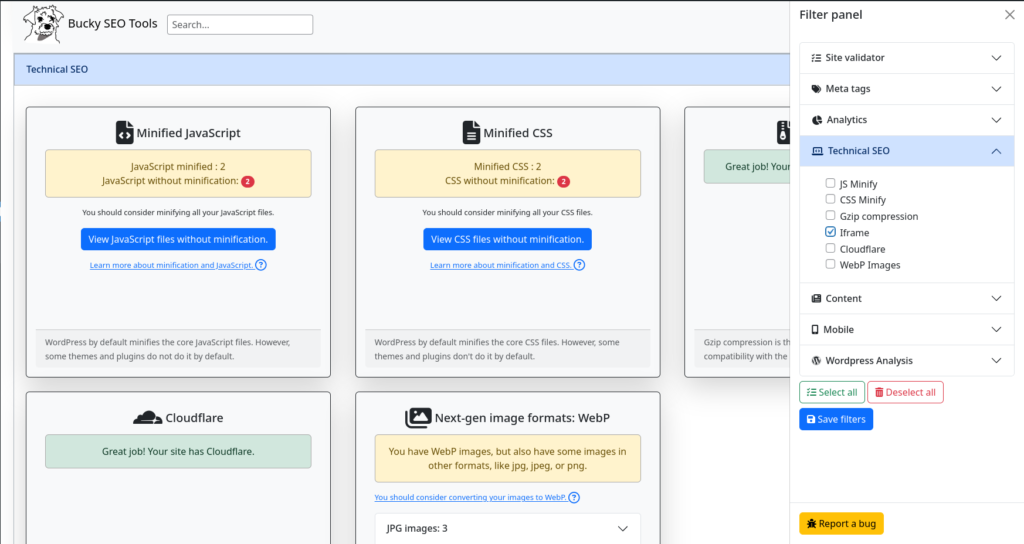Click the help icon beside JavaScript minification link
This screenshot has width=1024, height=544.
click(x=261, y=265)
